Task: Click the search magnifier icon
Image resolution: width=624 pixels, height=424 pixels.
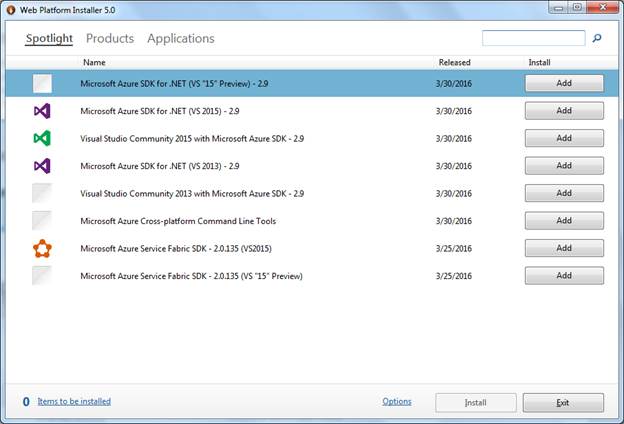Action: click(597, 38)
